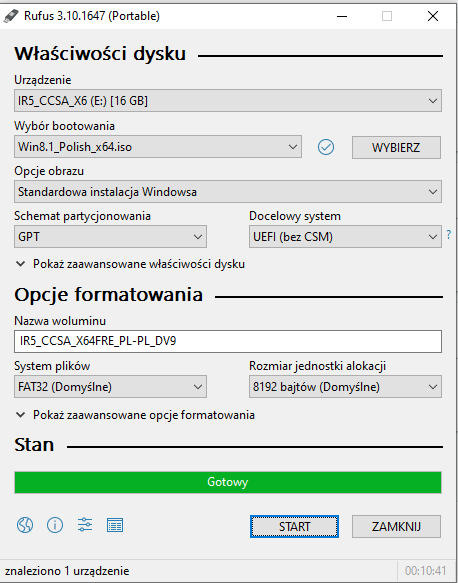Open the Opcje obrazu dropdown
This screenshot has height=583, width=458.
point(228,192)
